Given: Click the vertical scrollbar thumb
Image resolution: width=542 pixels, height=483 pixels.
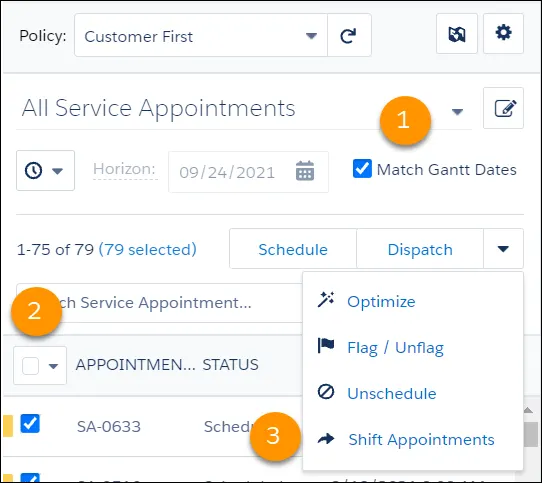Looking at the screenshot, I should pos(530,434).
